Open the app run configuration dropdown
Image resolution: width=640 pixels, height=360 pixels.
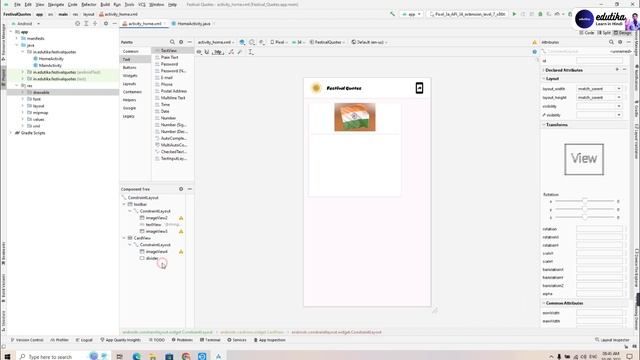[x=411, y=14]
